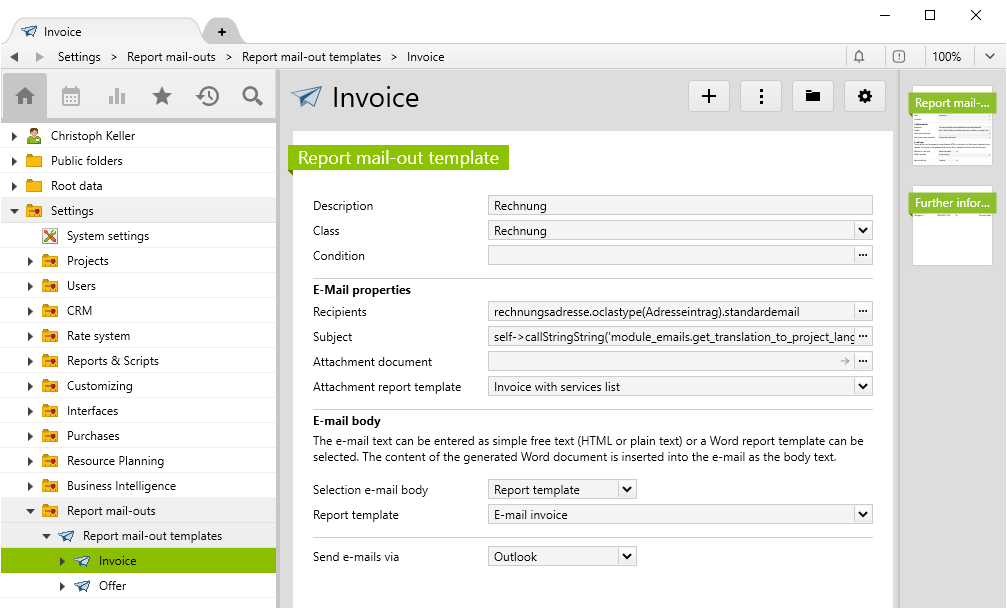Click the search magnifier icon

(253, 96)
